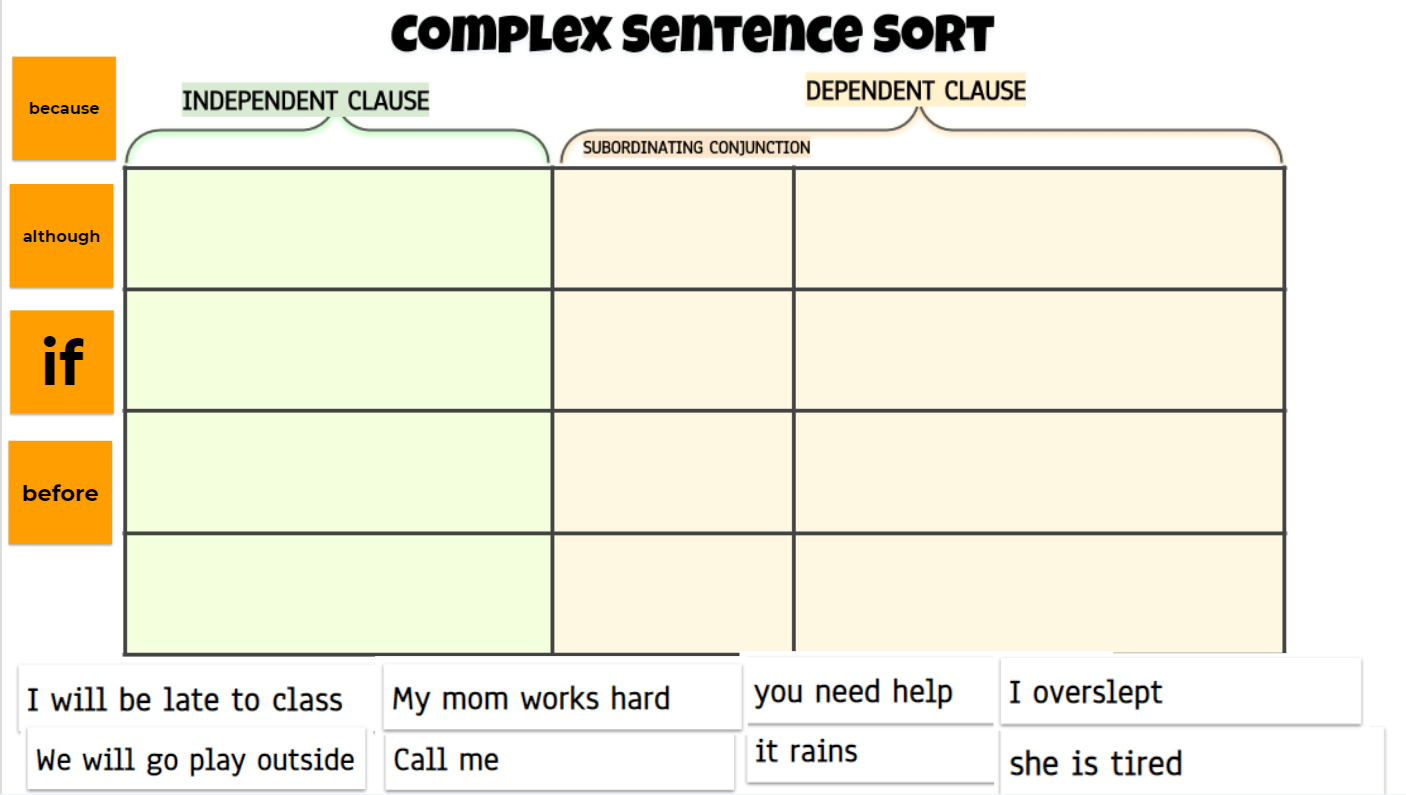The image size is (1406, 795).
Task: Click the 'My mom works hard' card
Action: pos(562,697)
